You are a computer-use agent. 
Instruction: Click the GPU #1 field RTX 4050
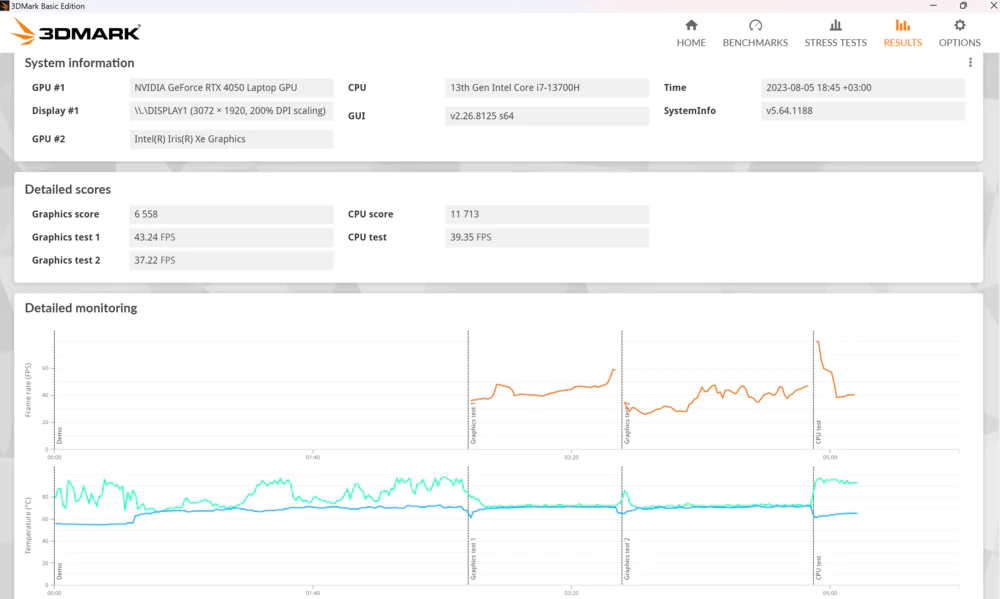(x=231, y=88)
